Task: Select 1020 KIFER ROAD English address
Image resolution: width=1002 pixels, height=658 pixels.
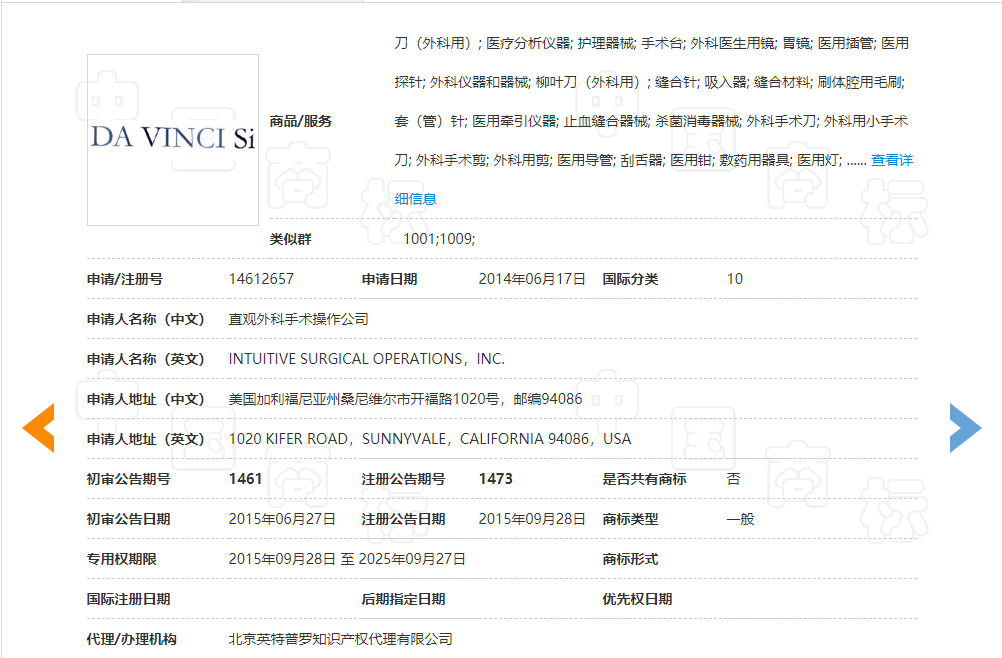Action: pos(430,439)
